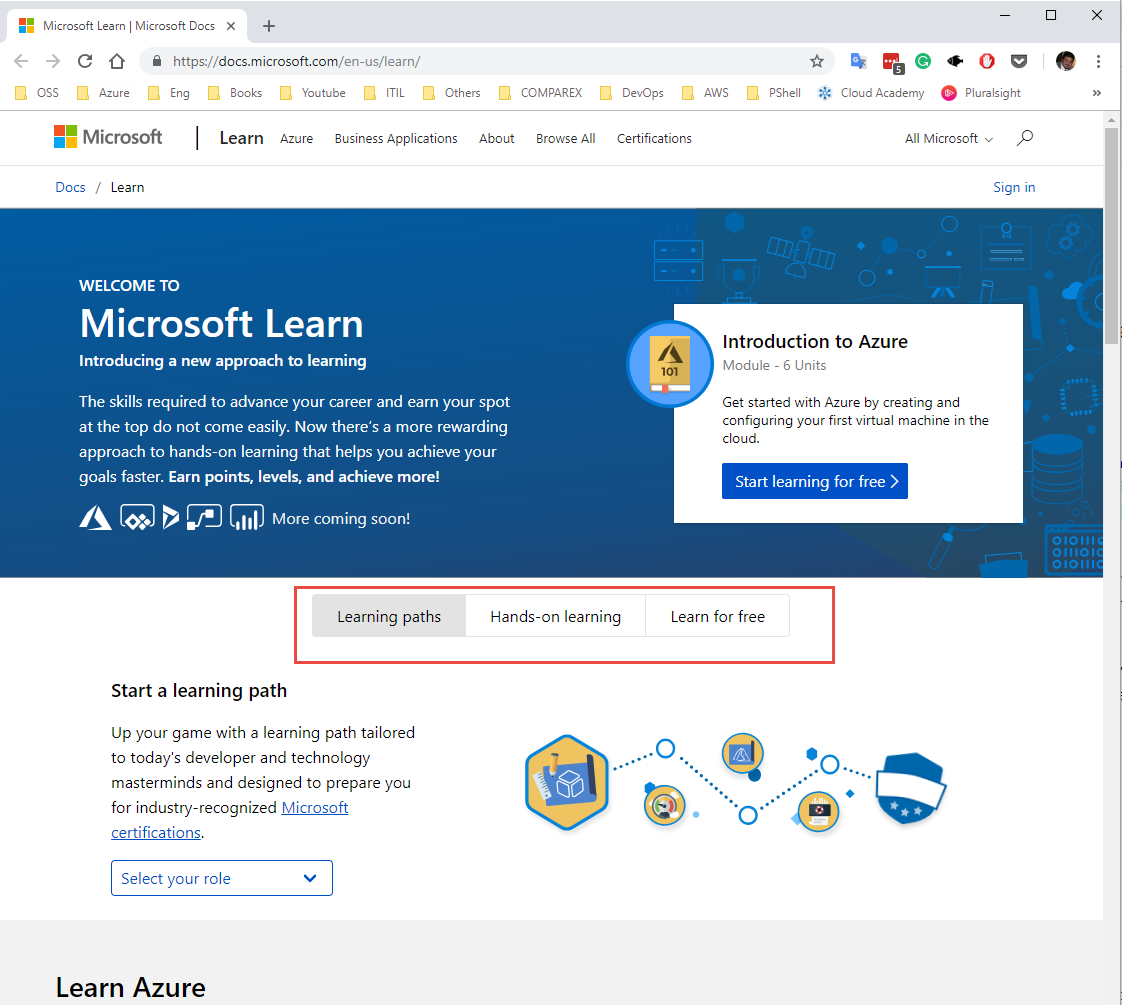Open the PShell bookmark folder
Screen dimensions: 1122x1005
coord(774,93)
